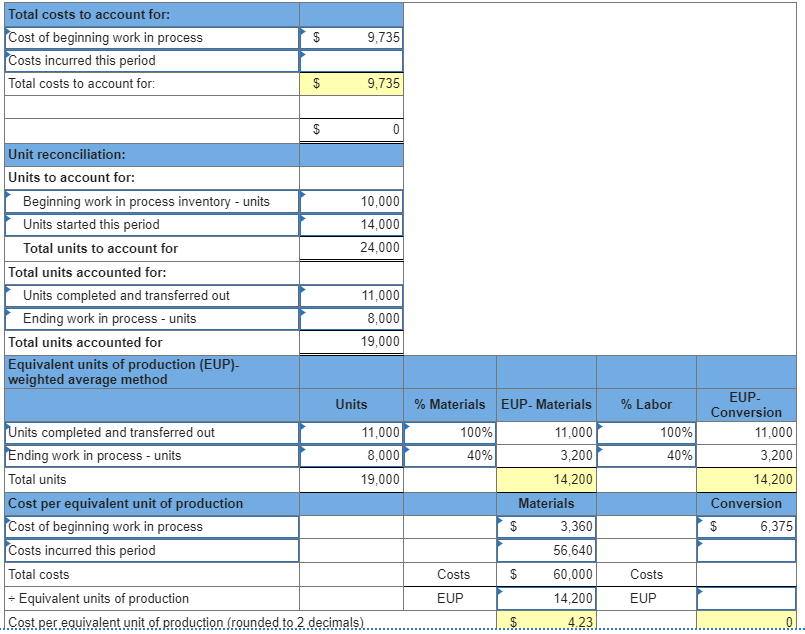Click the empty Conversion EUP divisor field
Viewport: 805px width, 634px height.
746,599
